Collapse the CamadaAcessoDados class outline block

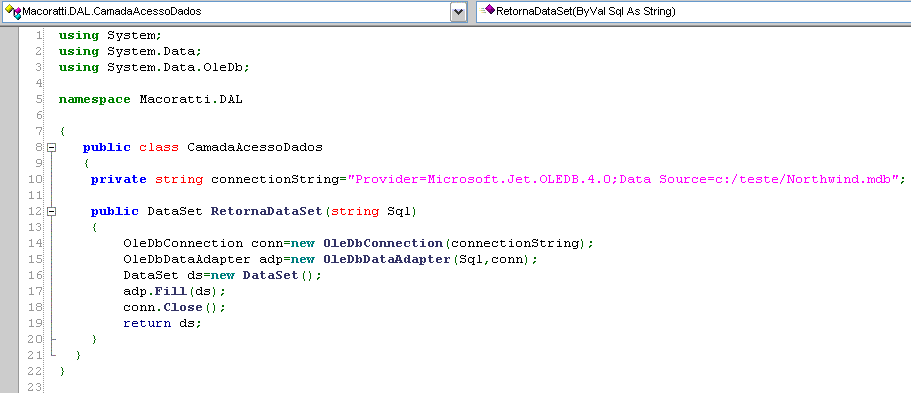pyautogui.click(x=52, y=148)
